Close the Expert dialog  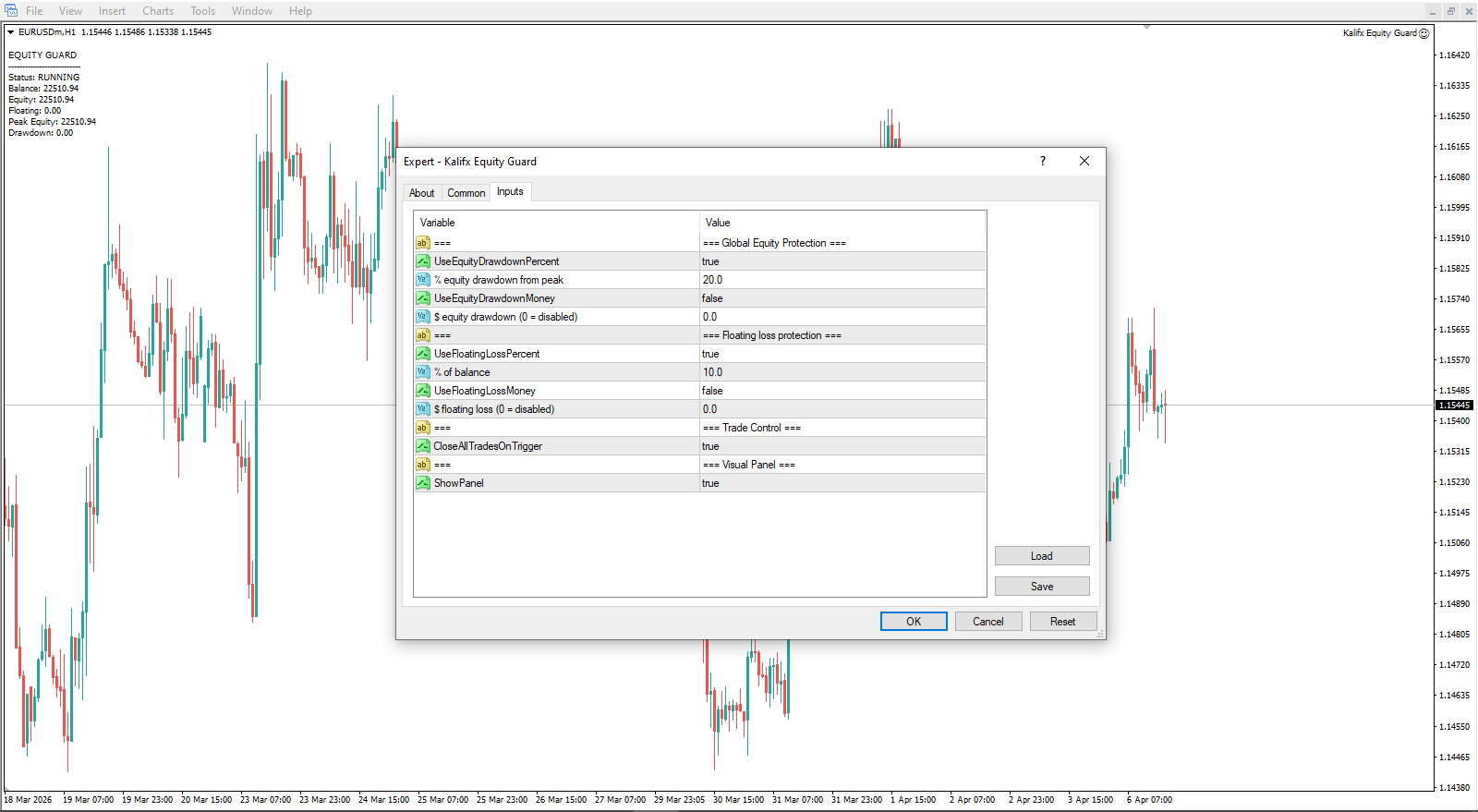pyautogui.click(x=1084, y=161)
